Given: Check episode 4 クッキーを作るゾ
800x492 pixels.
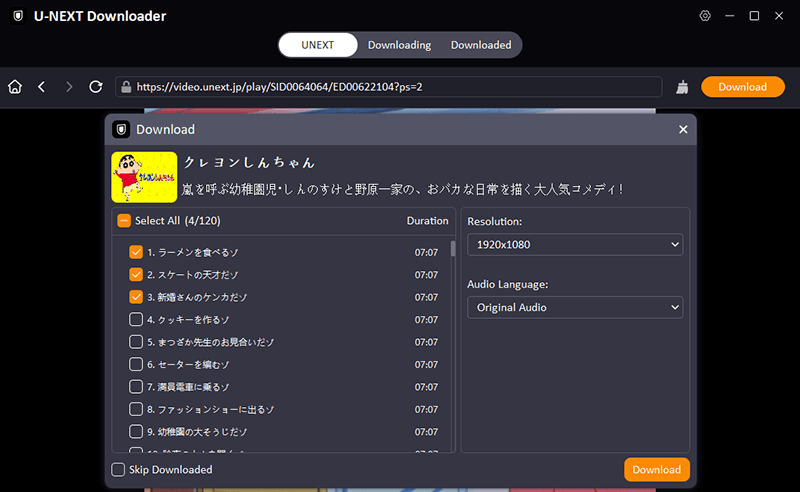Looking at the screenshot, I should (136, 320).
